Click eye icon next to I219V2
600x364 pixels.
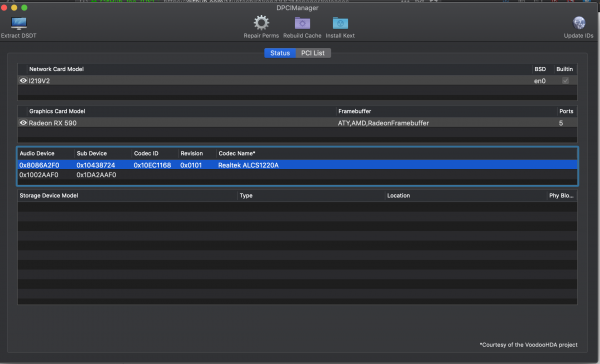[x=23, y=81]
